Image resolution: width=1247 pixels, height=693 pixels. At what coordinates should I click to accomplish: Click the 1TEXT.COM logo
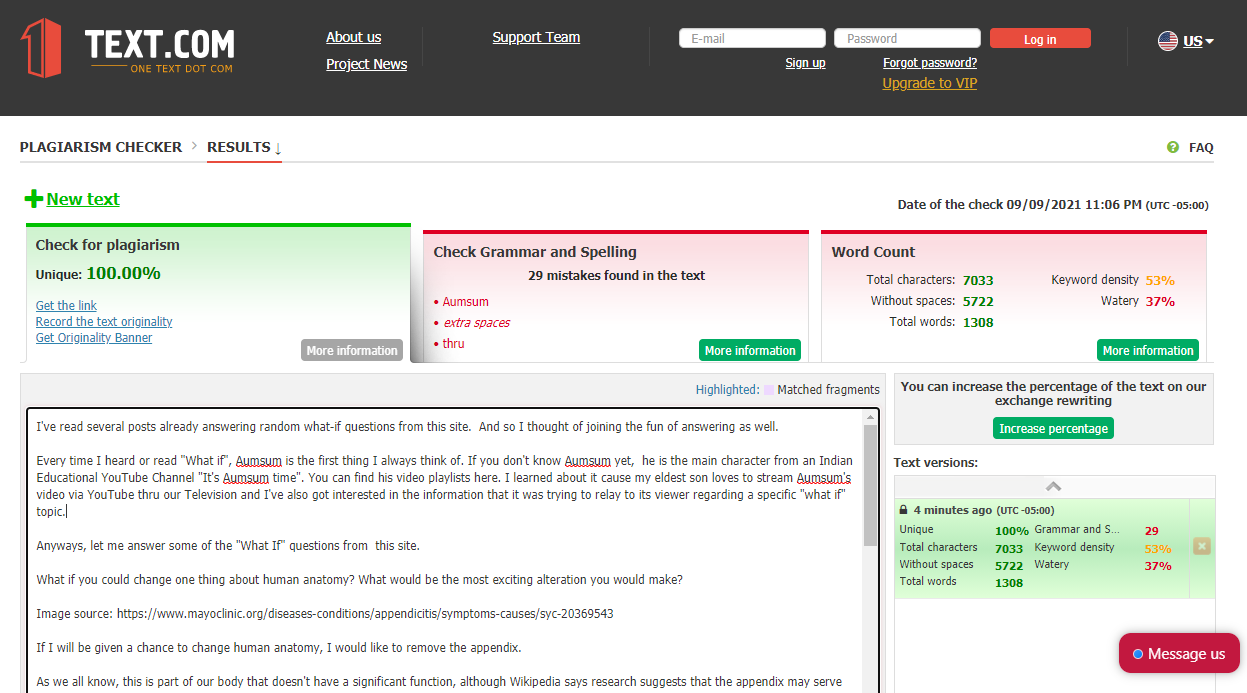(127, 47)
